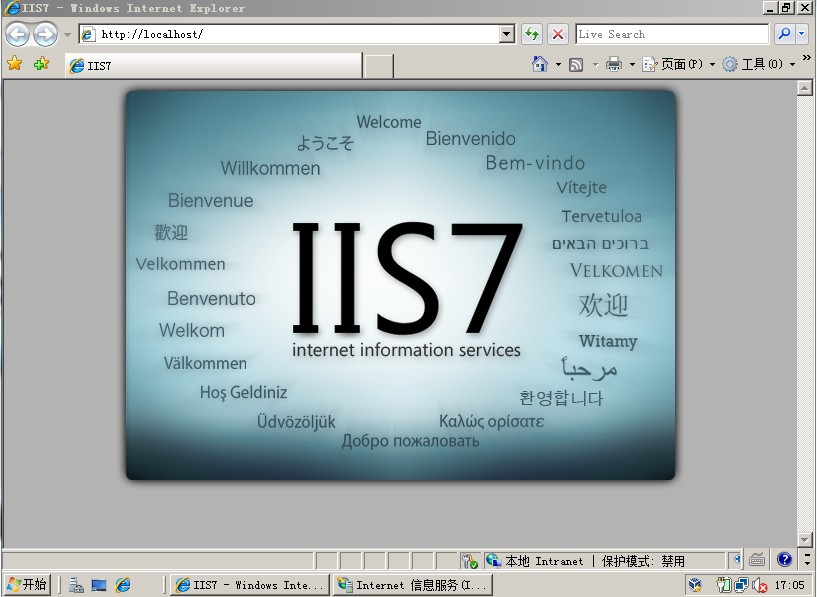
Task: Click the Home page house icon
Action: [x=540, y=64]
